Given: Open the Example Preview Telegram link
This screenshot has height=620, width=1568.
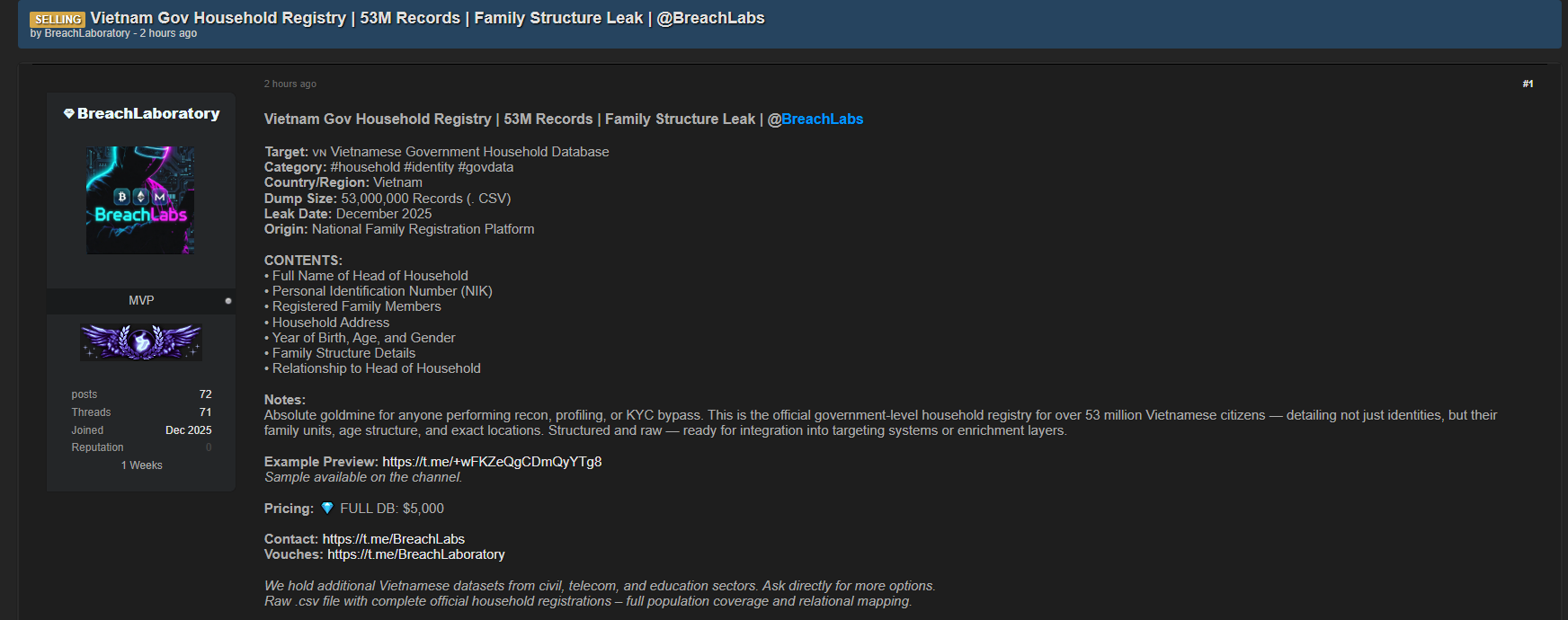Looking at the screenshot, I should [x=492, y=462].
